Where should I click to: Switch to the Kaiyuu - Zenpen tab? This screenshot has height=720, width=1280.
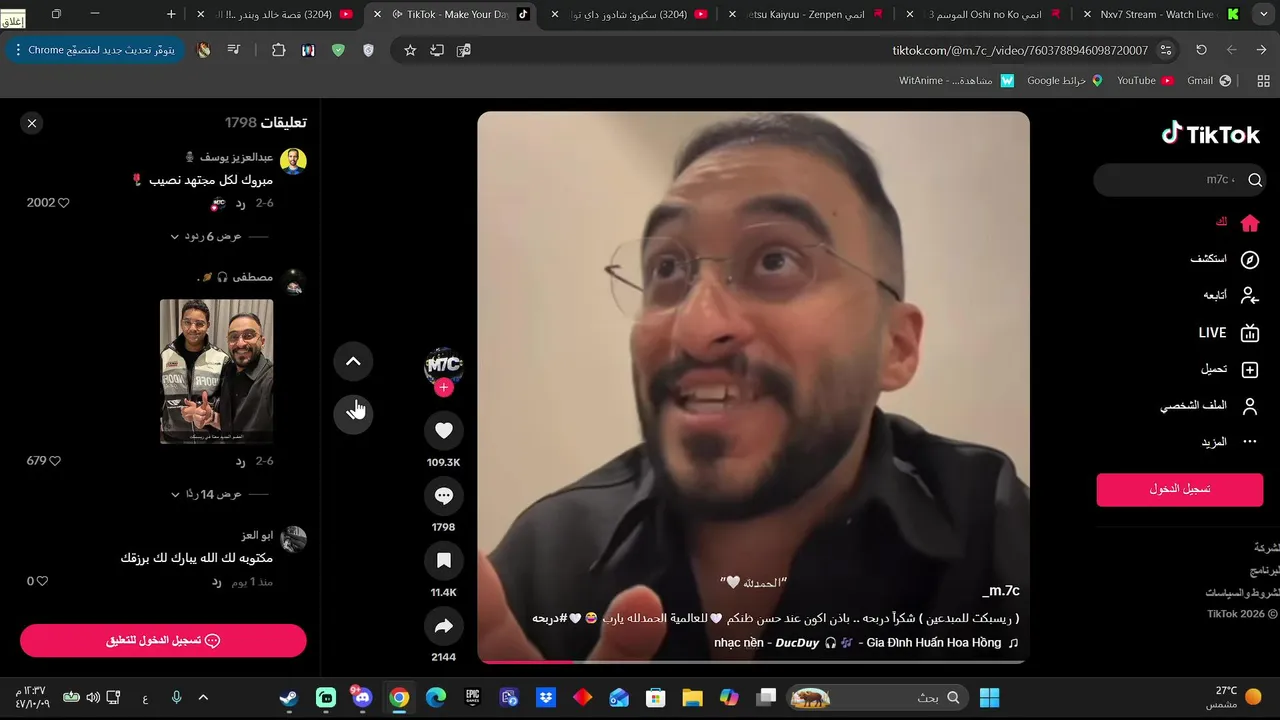pyautogui.click(x=805, y=14)
